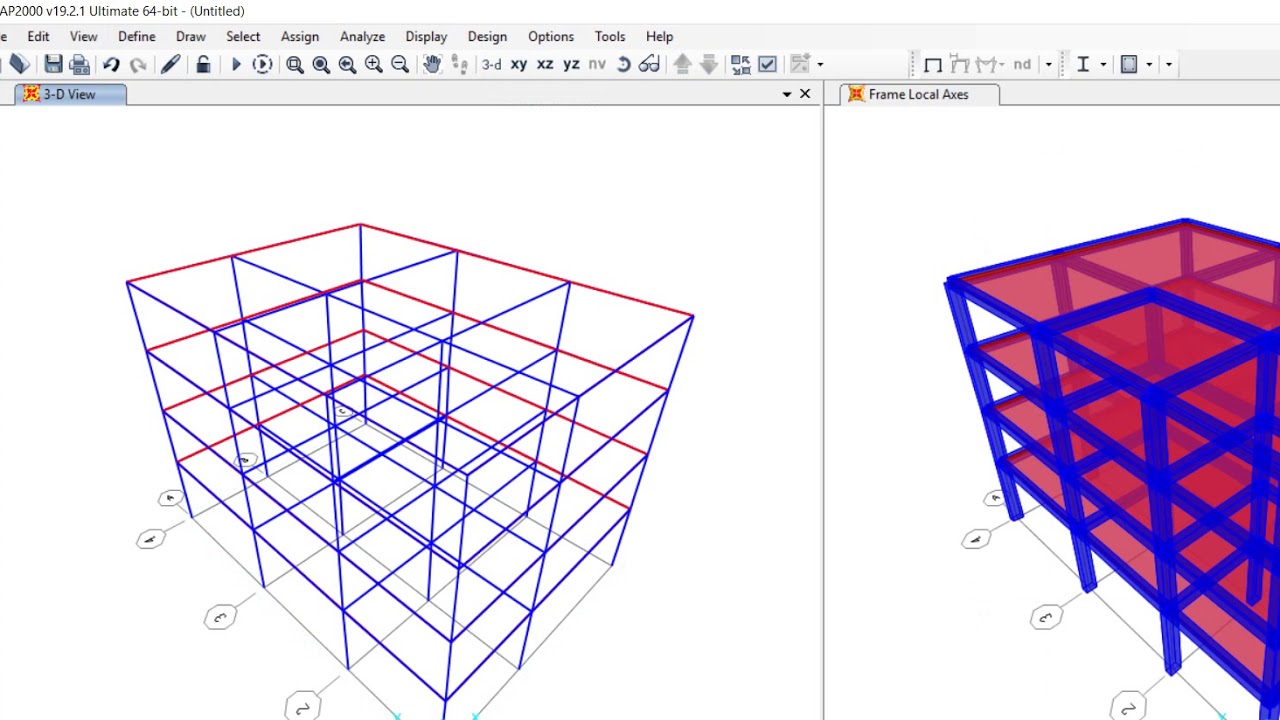
Task: Open the Tools menu
Action: click(x=610, y=36)
